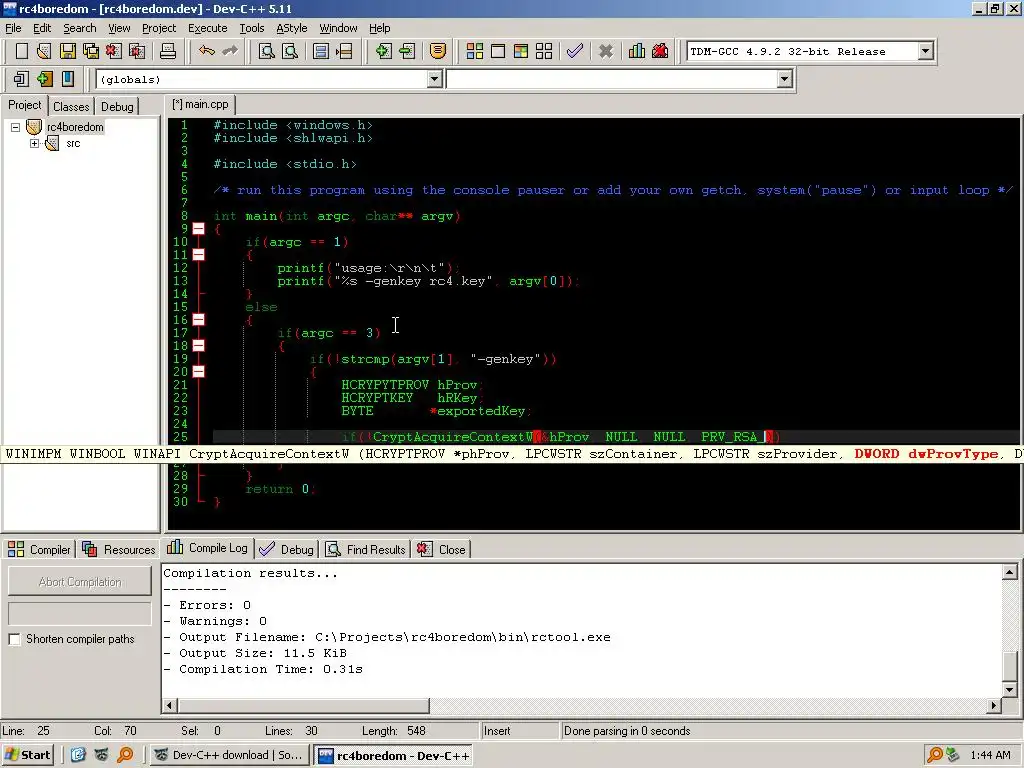Click the orange search icon in quick launch

(x=125, y=755)
